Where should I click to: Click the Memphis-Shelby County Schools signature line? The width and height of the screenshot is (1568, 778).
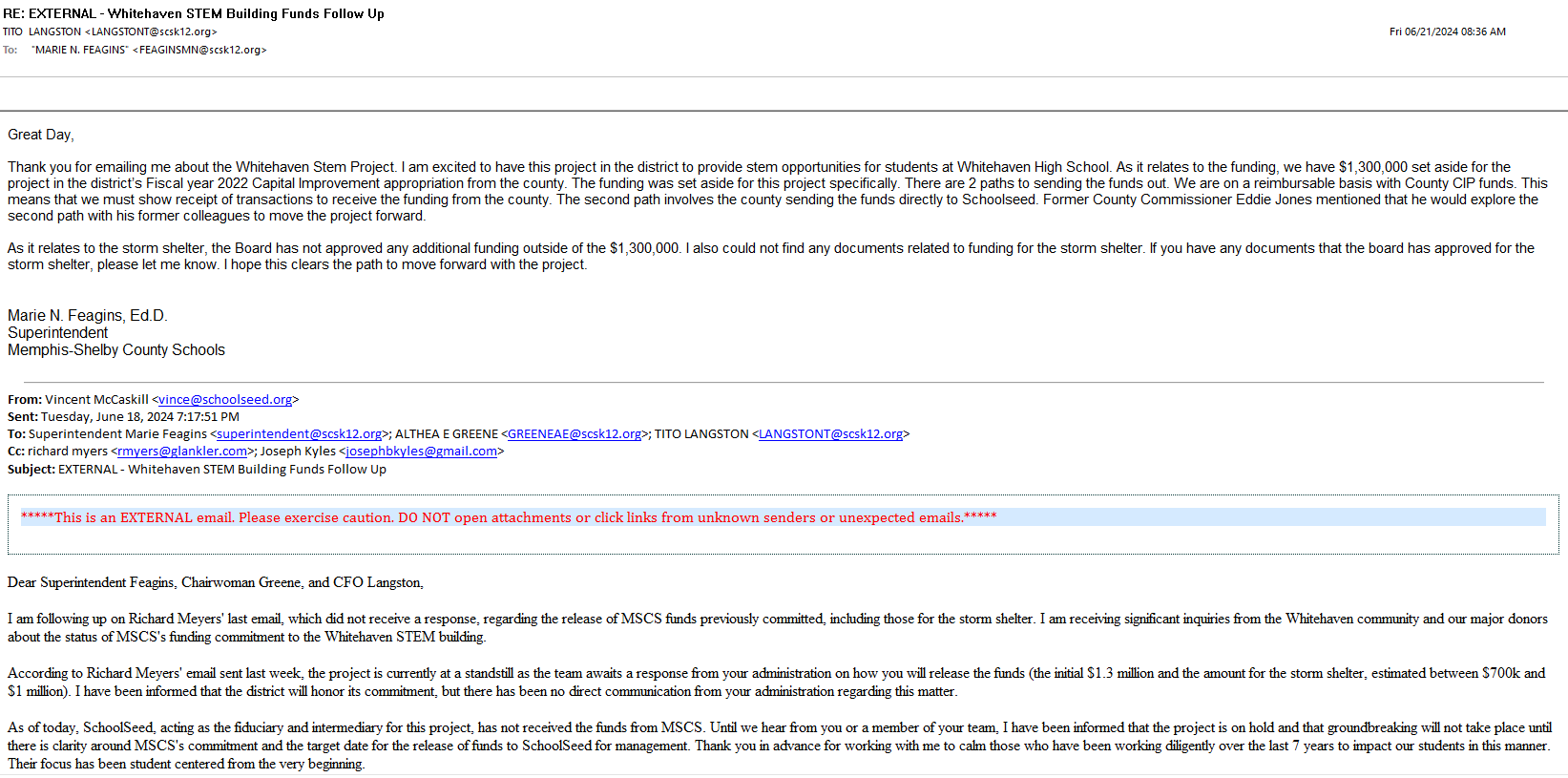tap(116, 350)
